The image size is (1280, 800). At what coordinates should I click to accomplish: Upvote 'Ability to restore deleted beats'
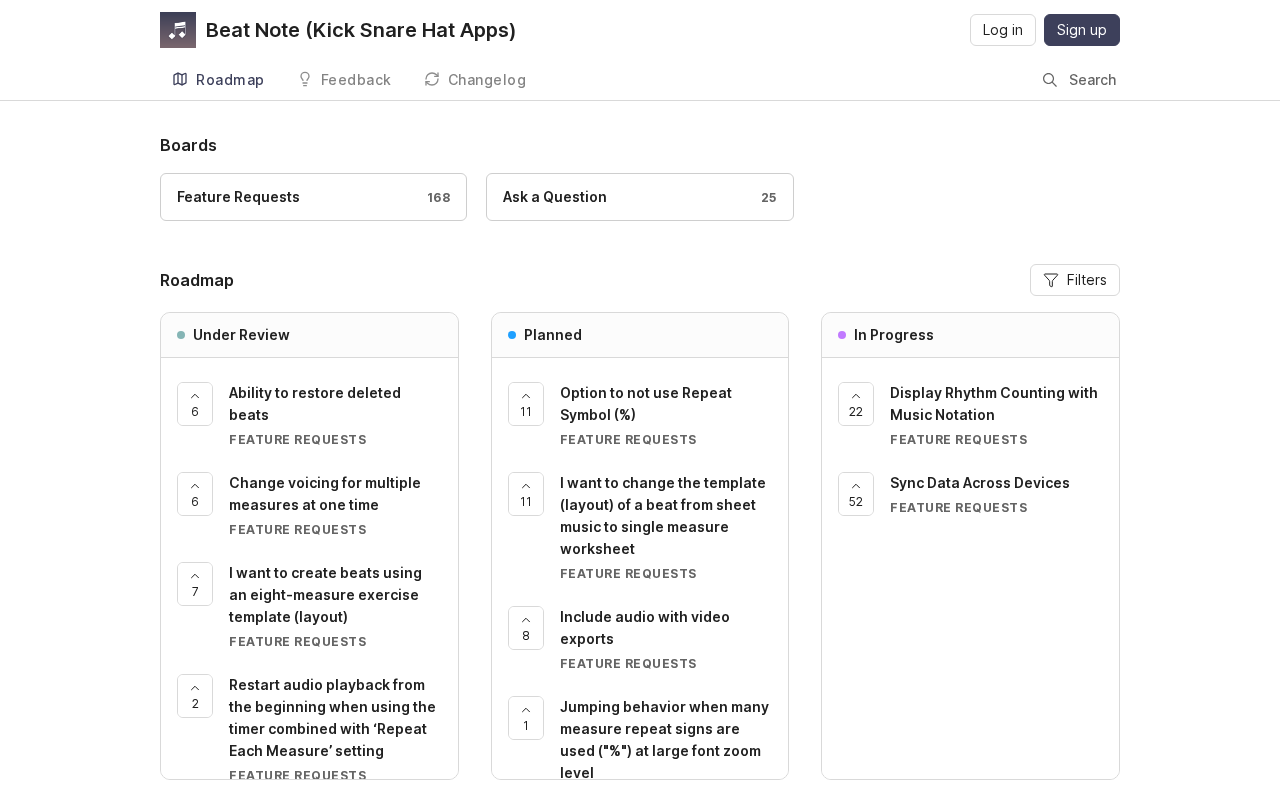pos(195,404)
